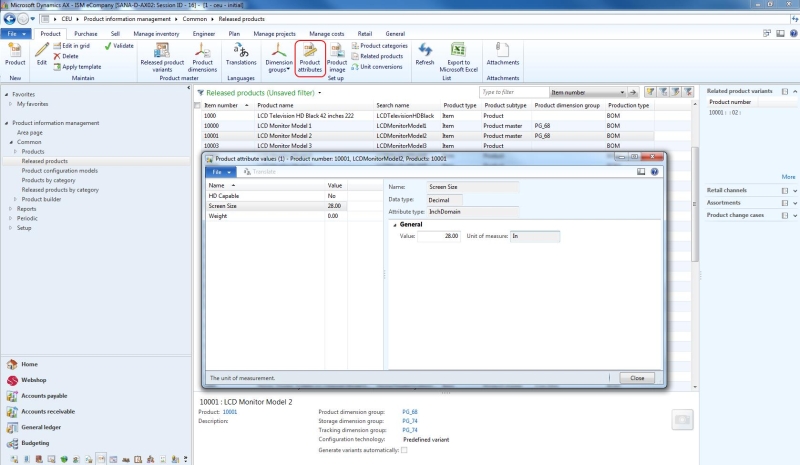
Task: Select the HD Capable attribute row
Action: (x=277, y=196)
